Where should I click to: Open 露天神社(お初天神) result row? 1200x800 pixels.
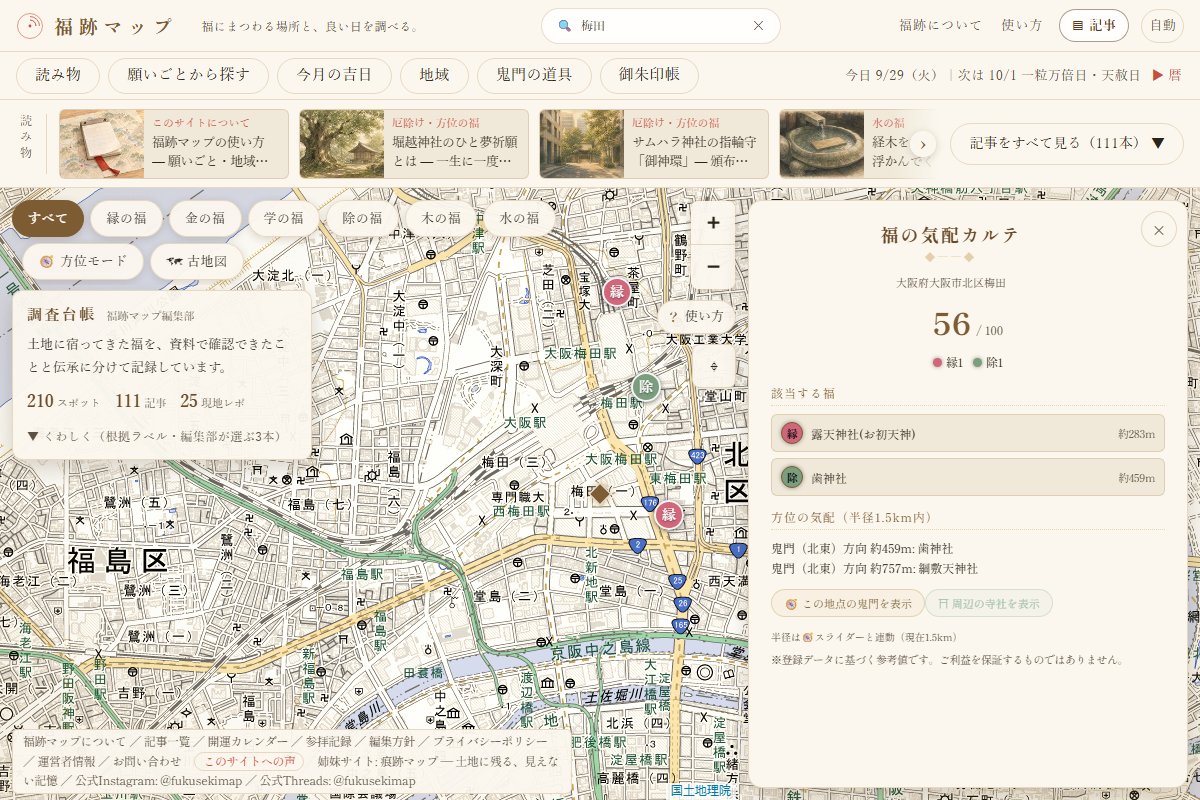[x=968, y=434]
